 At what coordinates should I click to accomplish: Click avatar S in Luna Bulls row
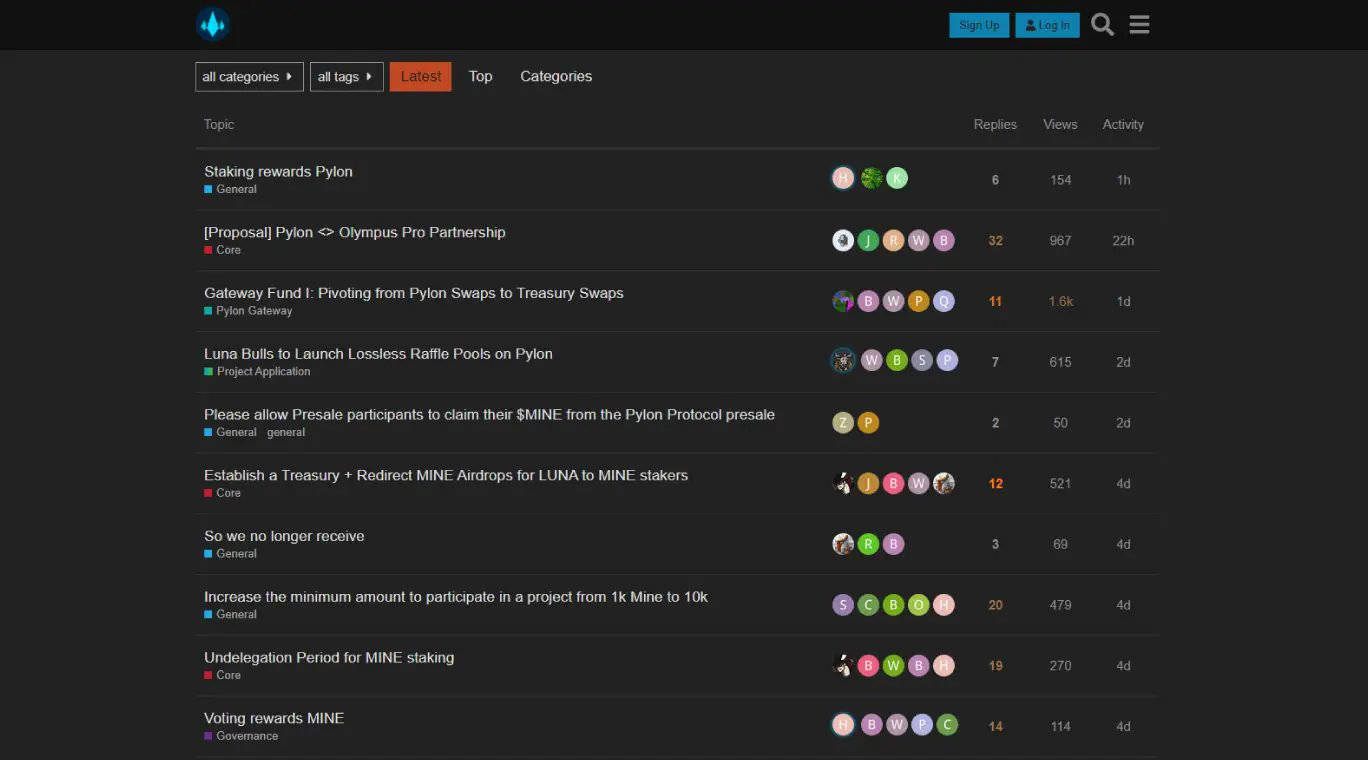click(x=922, y=361)
